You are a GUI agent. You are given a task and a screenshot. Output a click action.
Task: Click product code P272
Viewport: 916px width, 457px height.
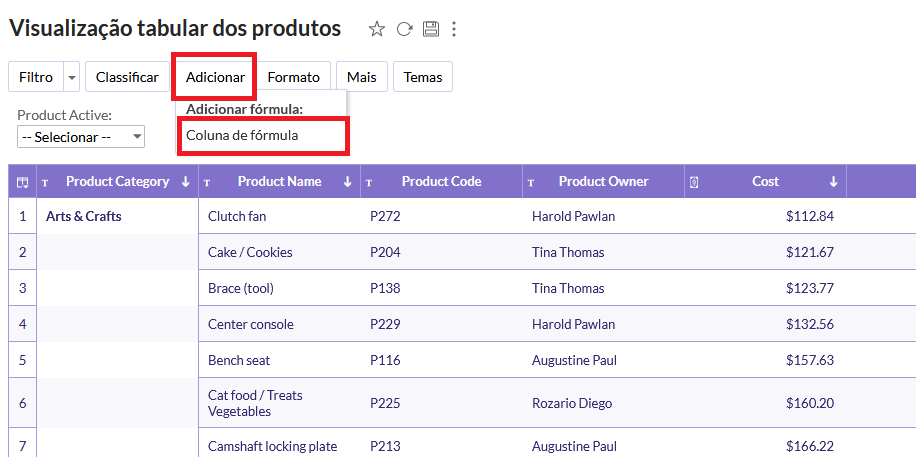pos(385,217)
